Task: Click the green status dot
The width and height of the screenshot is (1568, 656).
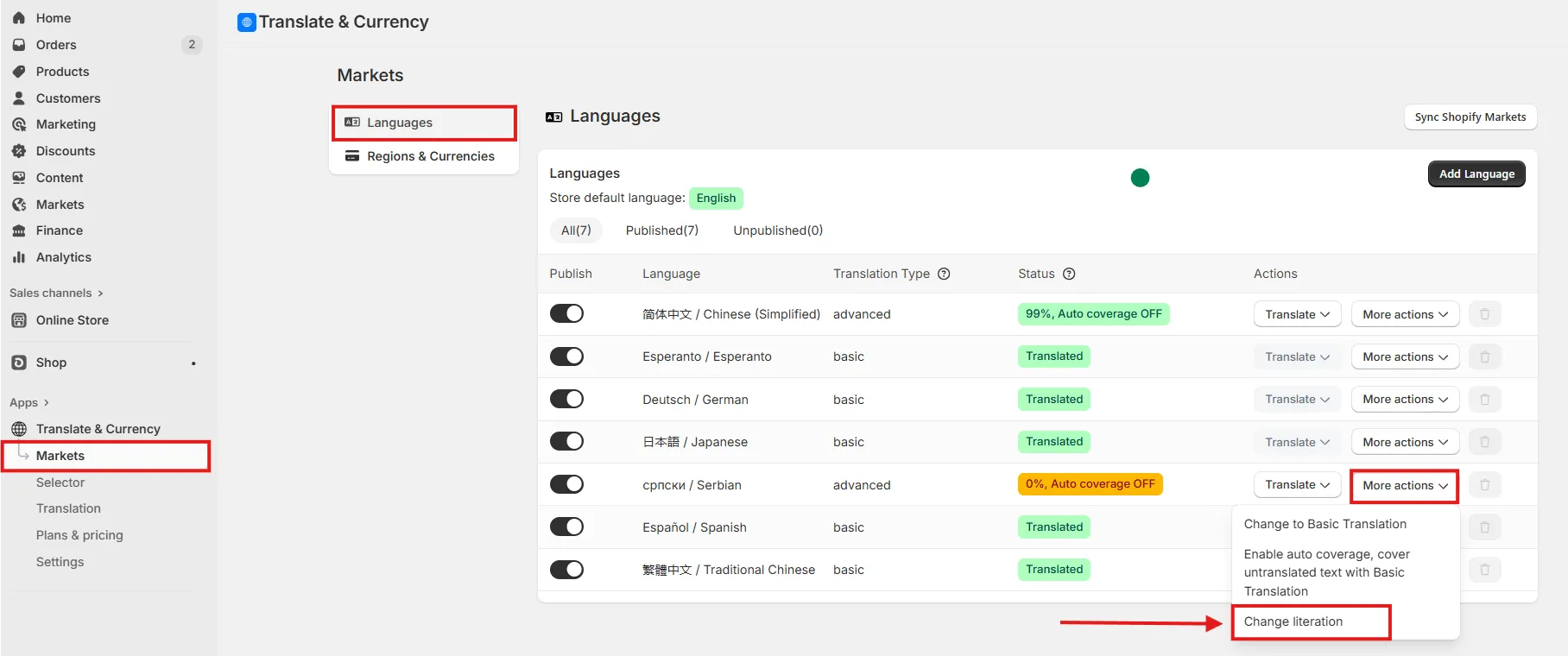Action: 1140,178
